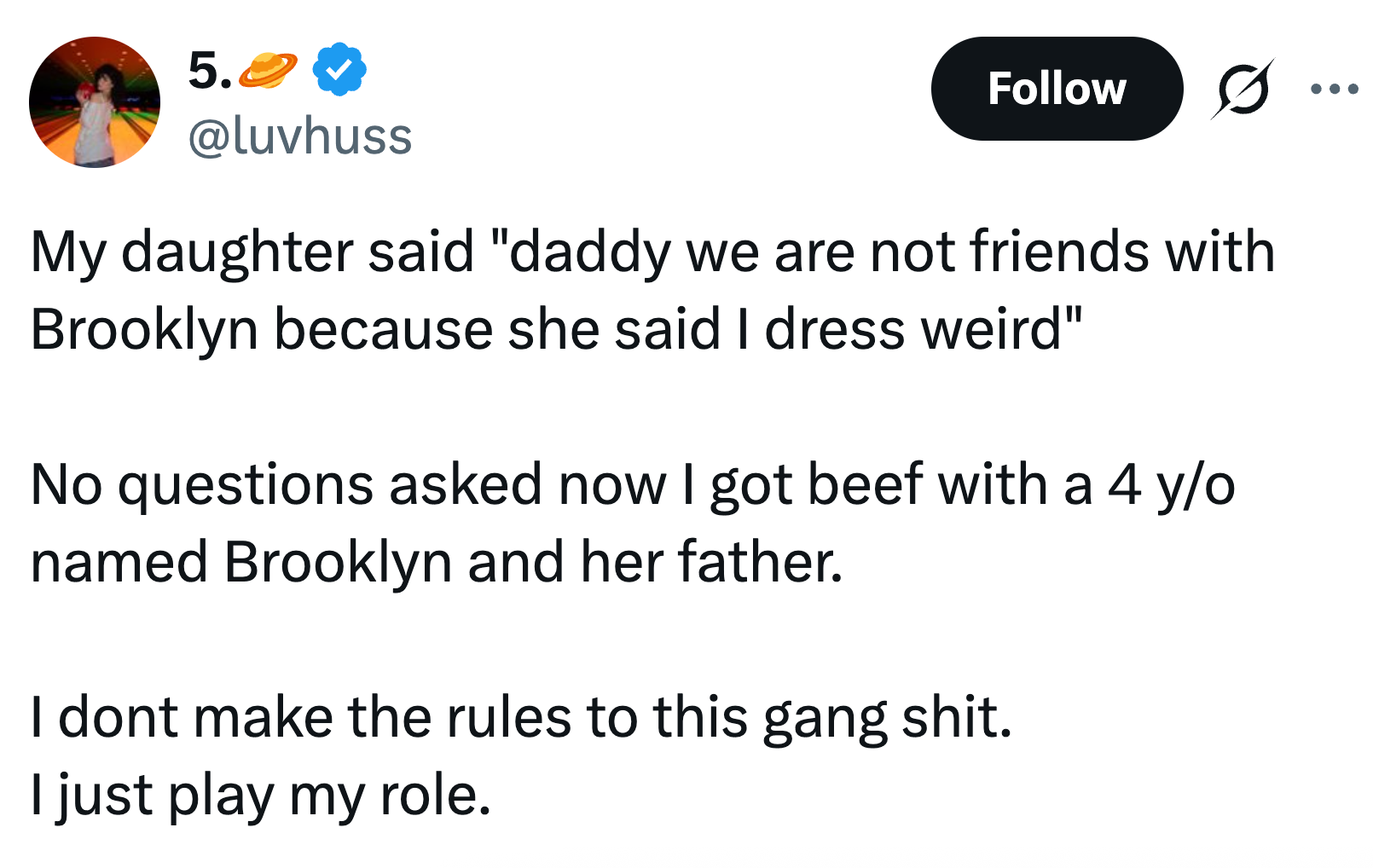This screenshot has width=1373, height=868.
Task: Click the blue verified checkmark badge
Action: 339,70
